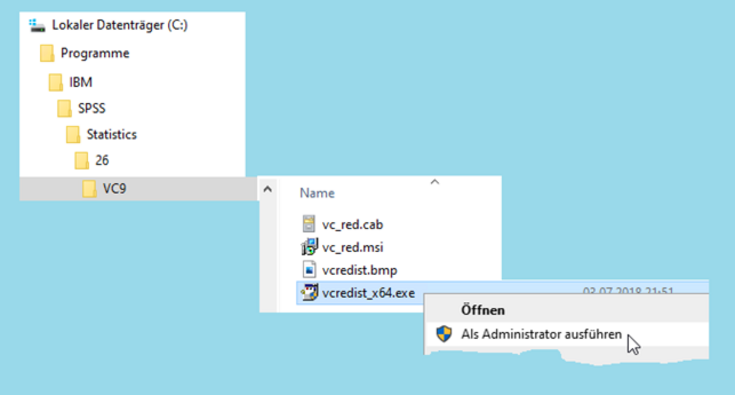735x395 pixels.
Task: Sort files by the Name column header
Action: [317, 193]
